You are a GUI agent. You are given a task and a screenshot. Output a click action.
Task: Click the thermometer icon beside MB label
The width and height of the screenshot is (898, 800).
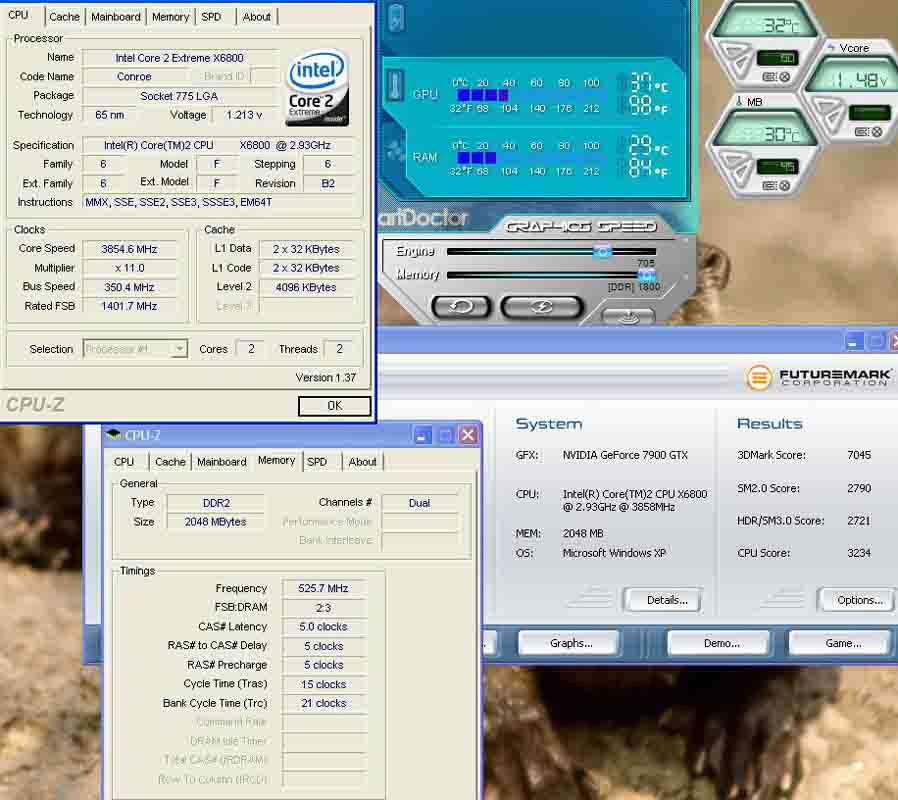click(739, 101)
